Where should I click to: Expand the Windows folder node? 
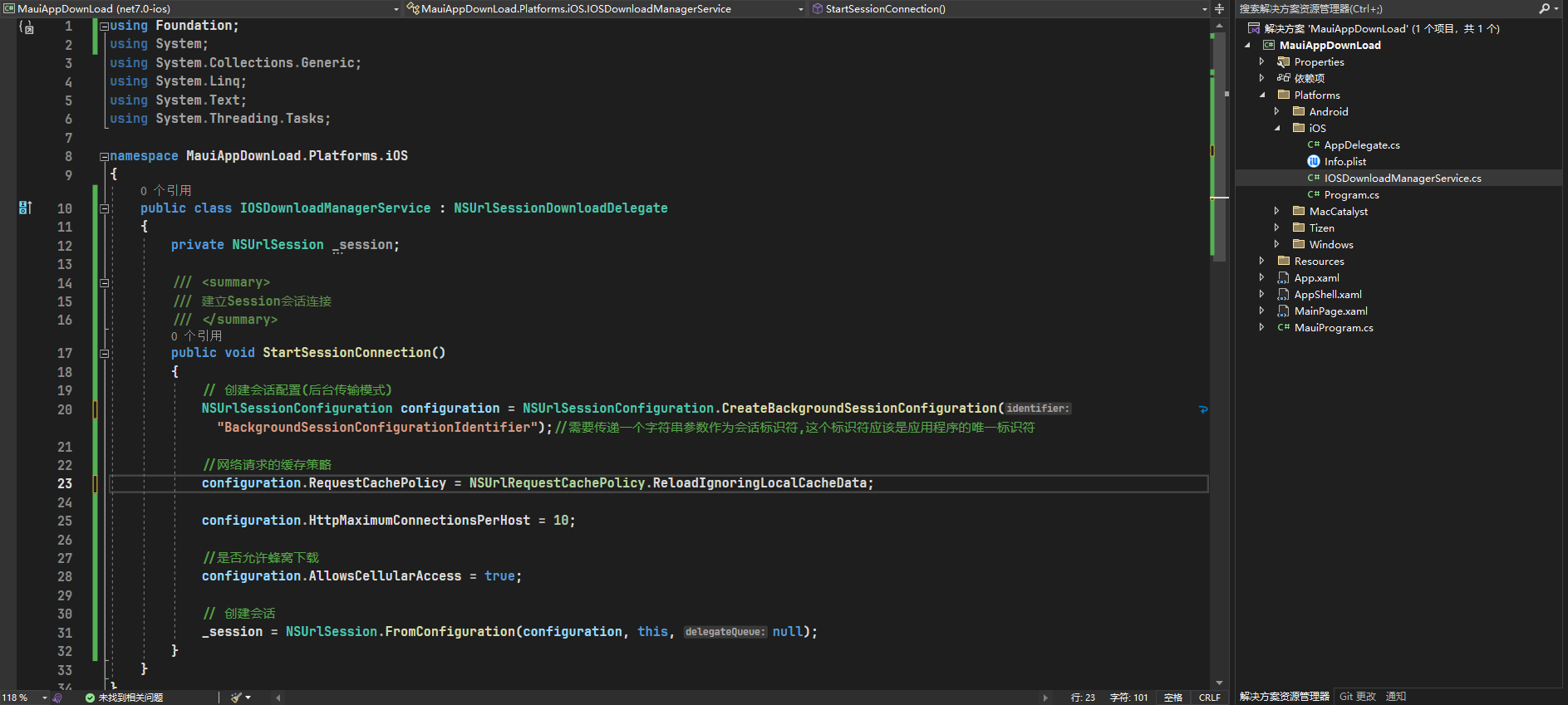[x=1277, y=244]
